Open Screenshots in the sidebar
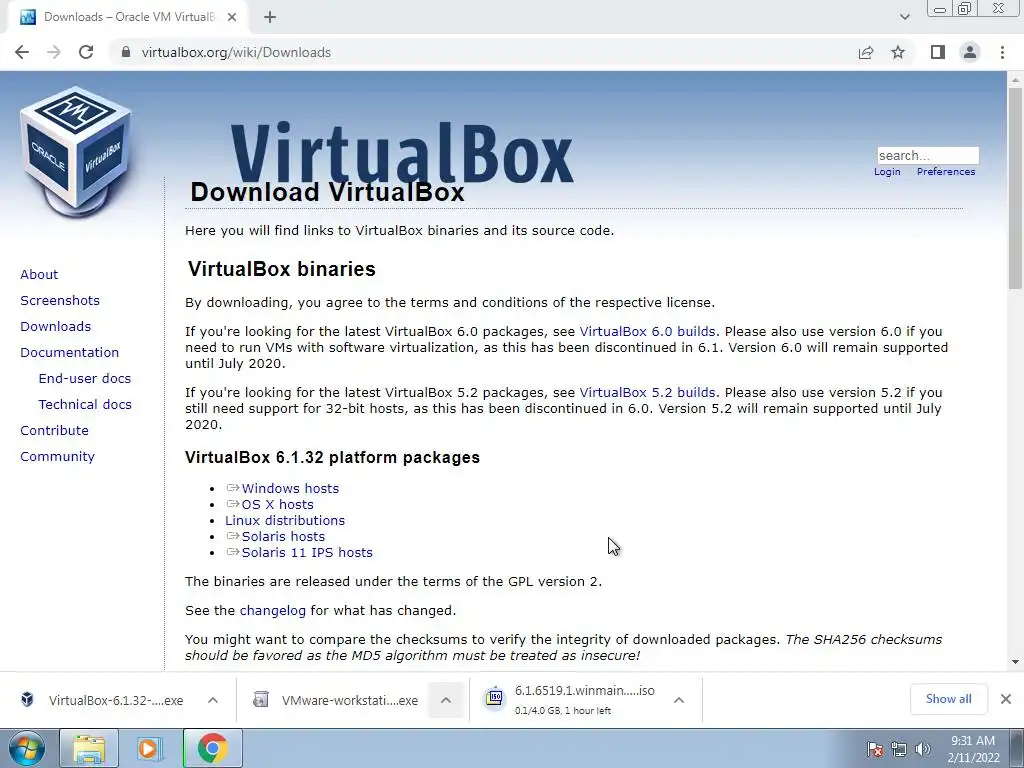The width and height of the screenshot is (1024, 768). (x=60, y=300)
